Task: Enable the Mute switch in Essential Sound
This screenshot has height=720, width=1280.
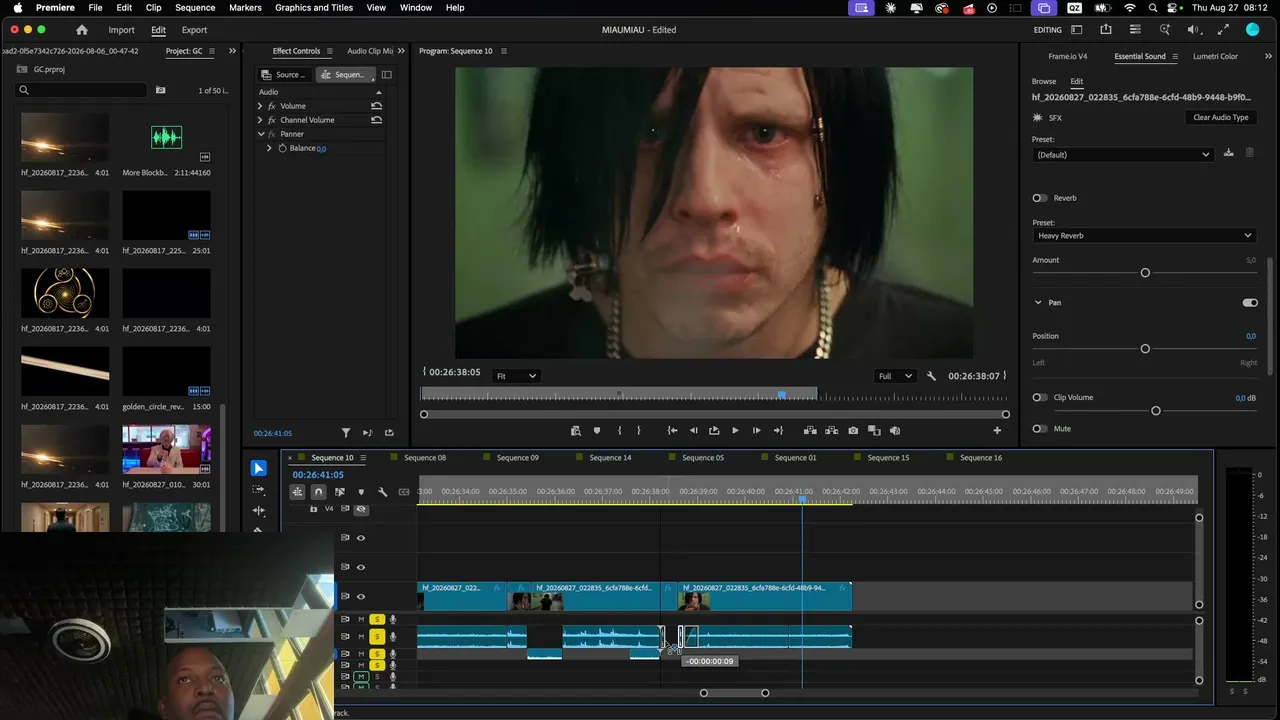Action: (x=1040, y=429)
